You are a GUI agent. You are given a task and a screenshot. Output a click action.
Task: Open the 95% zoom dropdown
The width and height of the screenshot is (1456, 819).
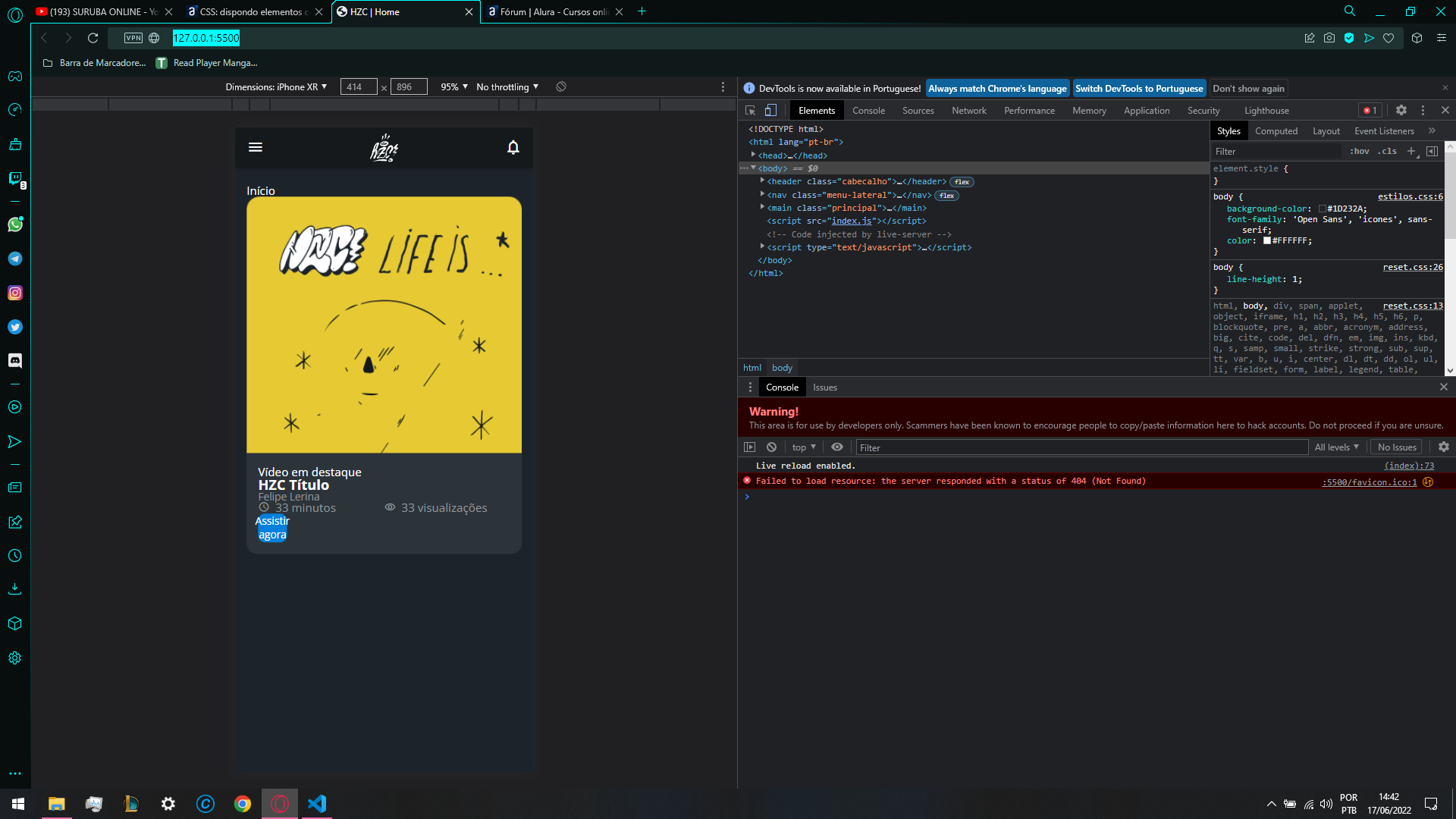pyautogui.click(x=454, y=87)
